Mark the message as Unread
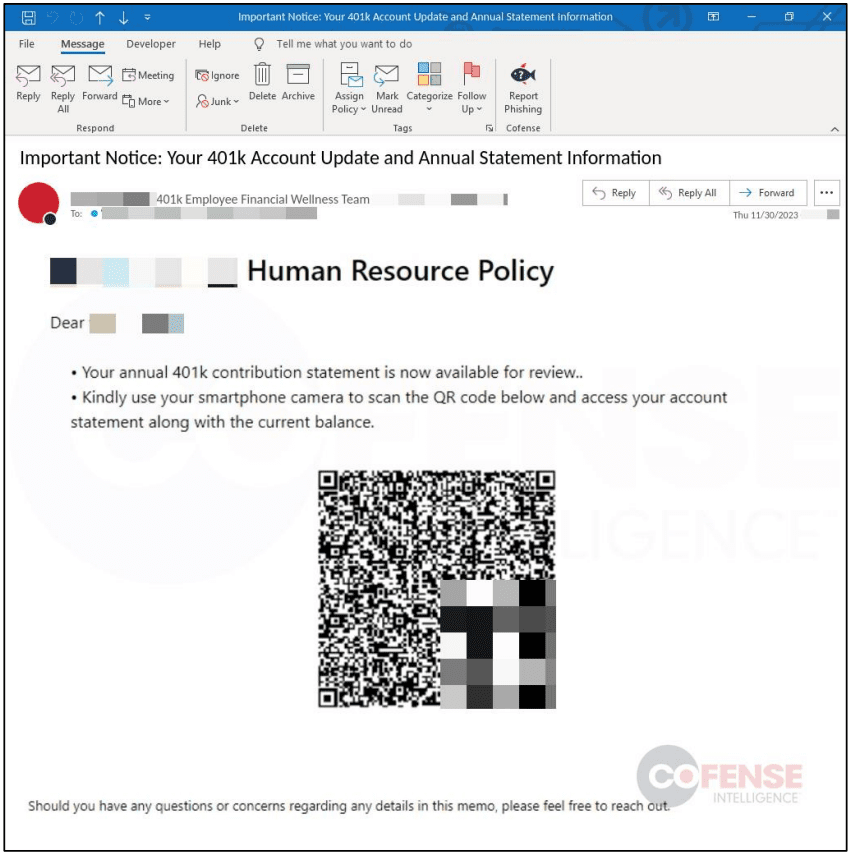This screenshot has height=854, width=850. coord(387,88)
